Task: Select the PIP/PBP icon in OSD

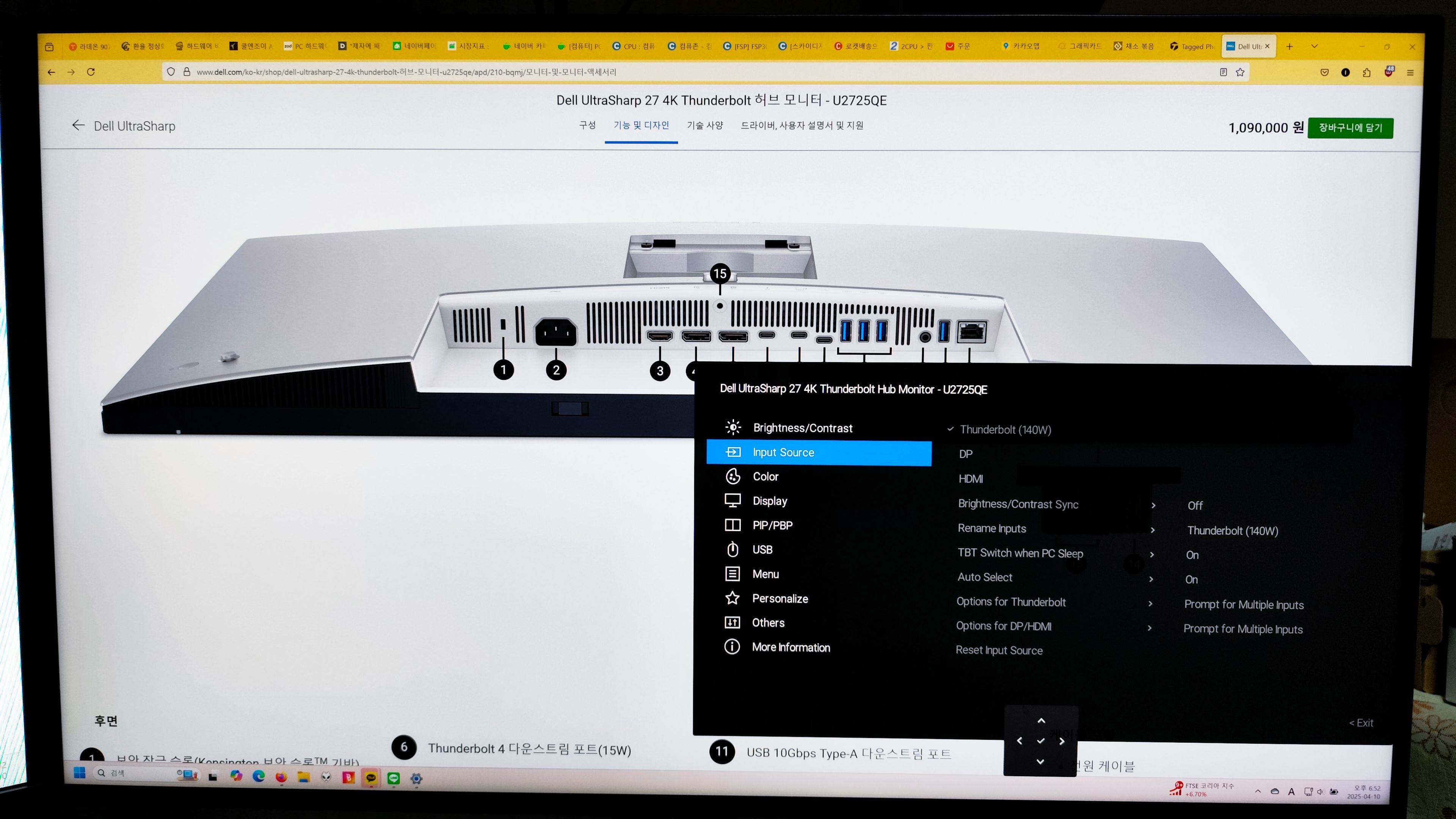Action: (x=733, y=525)
